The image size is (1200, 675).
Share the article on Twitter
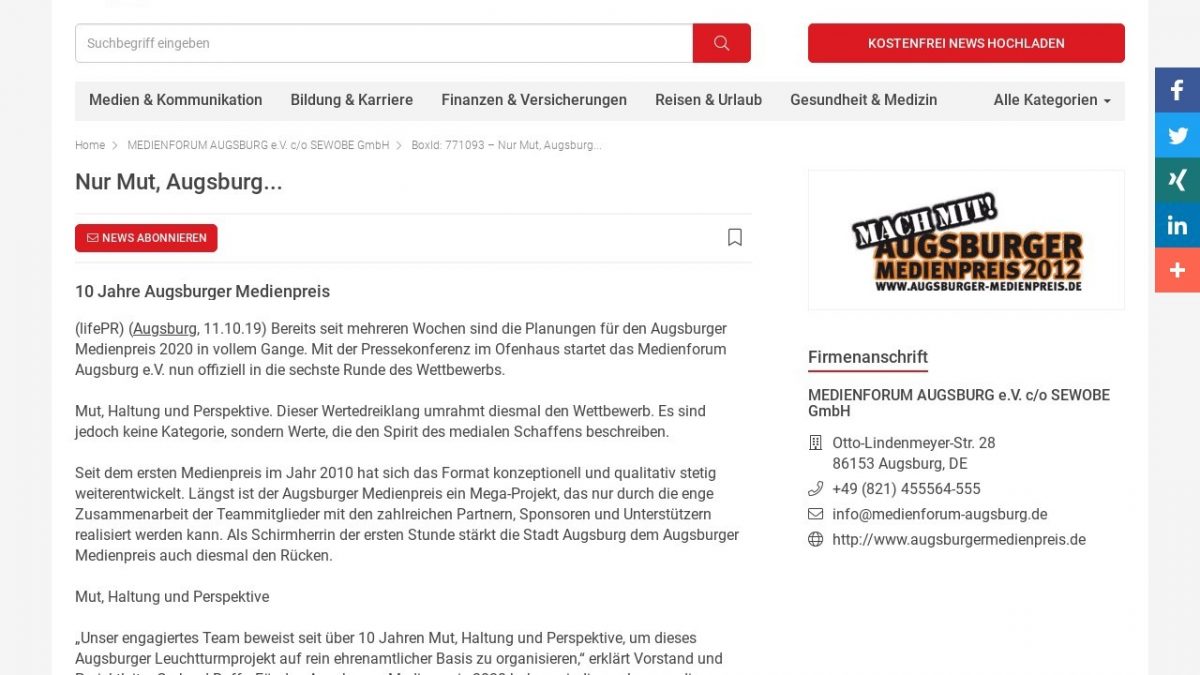pyautogui.click(x=1177, y=135)
